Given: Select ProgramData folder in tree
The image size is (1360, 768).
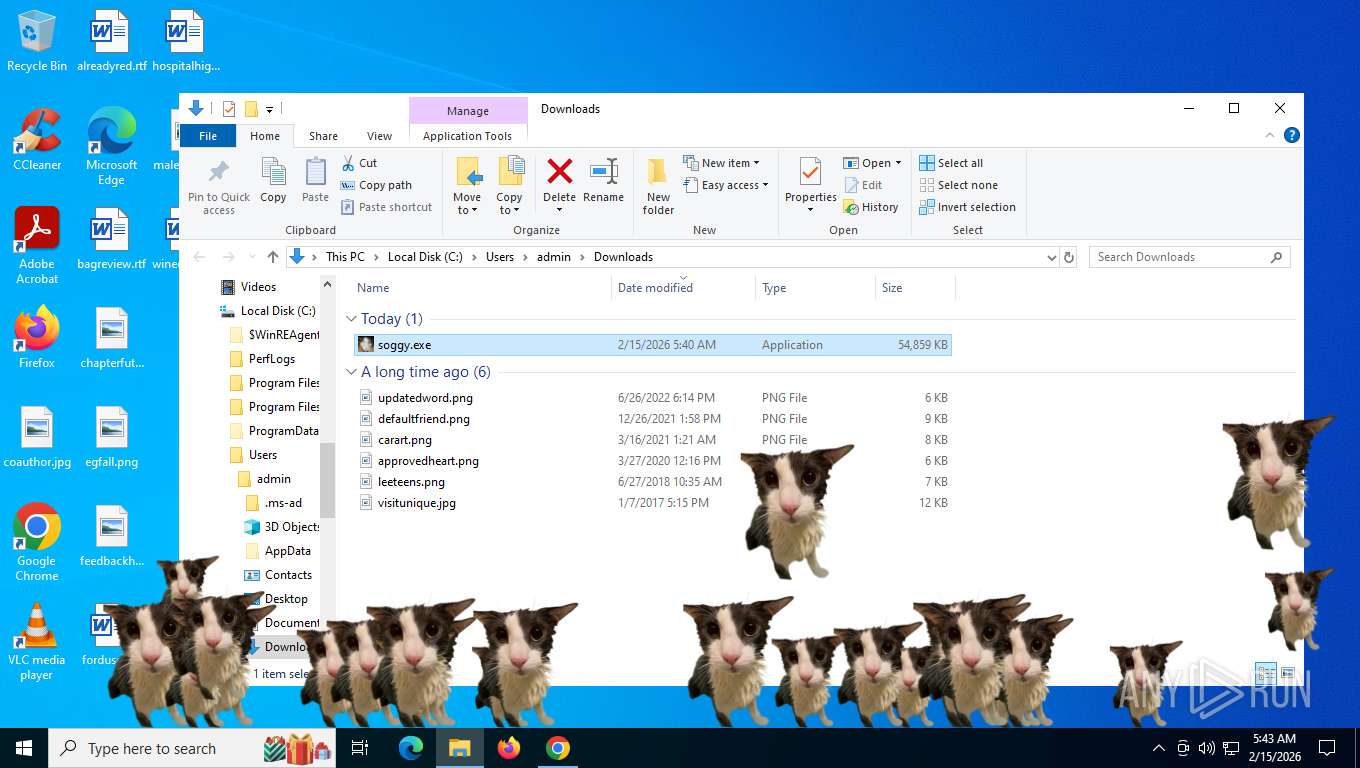Looking at the screenshot, I should [284, 431].
